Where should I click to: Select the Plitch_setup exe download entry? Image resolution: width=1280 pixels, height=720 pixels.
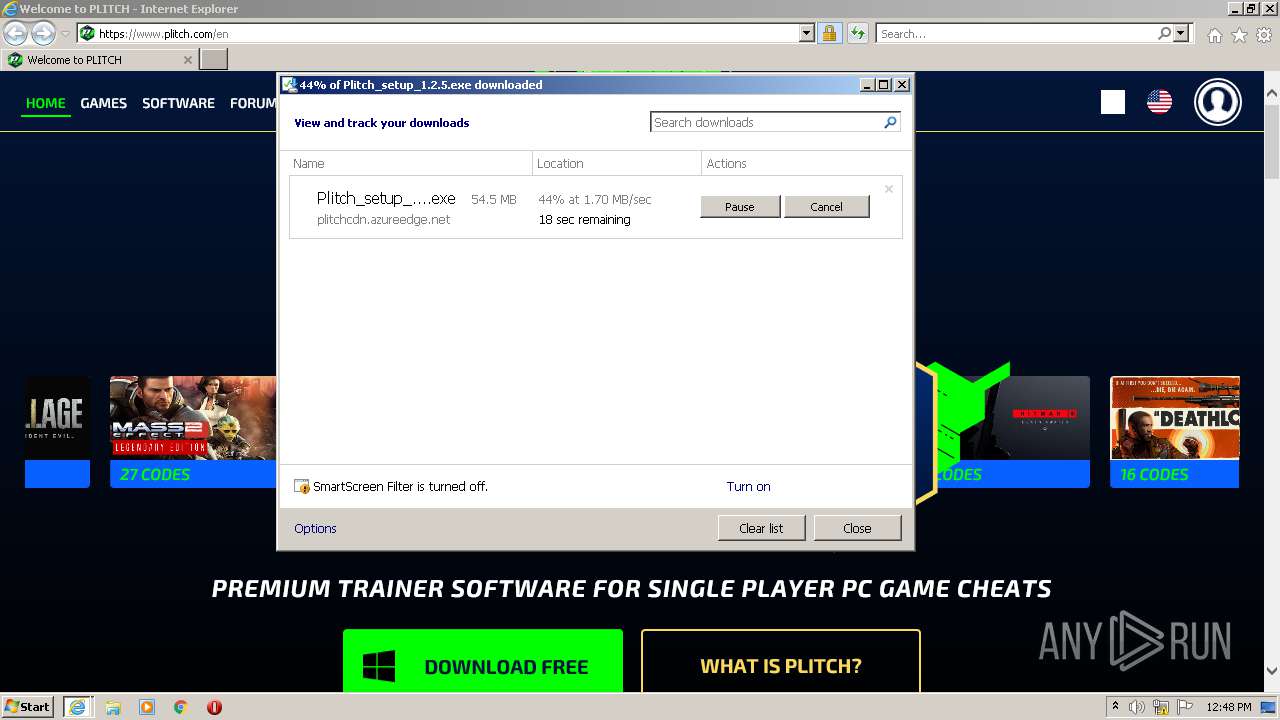click(596, 208)
